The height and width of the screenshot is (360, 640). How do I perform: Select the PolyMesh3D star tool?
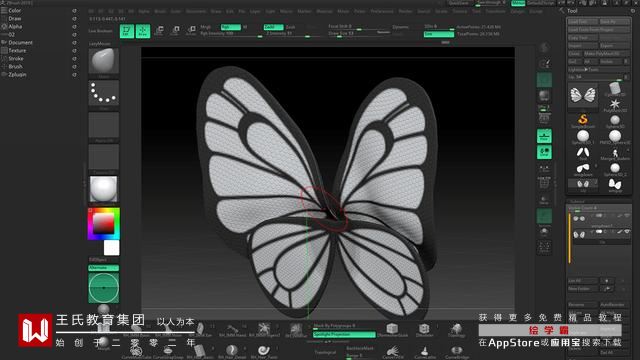point(615,104)
